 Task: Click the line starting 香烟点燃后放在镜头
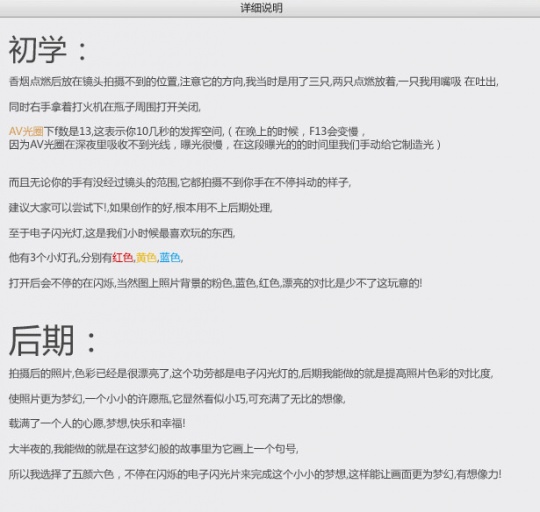[253, 82]
